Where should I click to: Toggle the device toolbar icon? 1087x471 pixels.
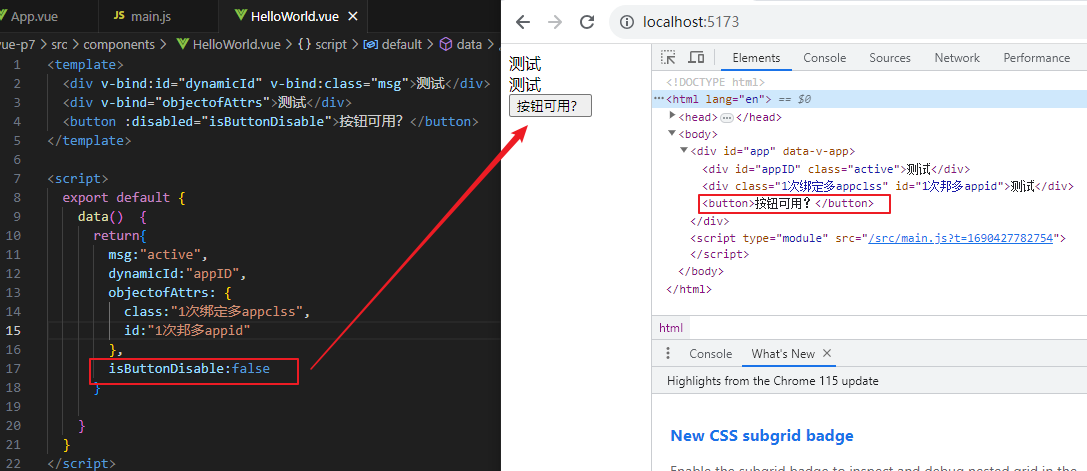[696, 58]
